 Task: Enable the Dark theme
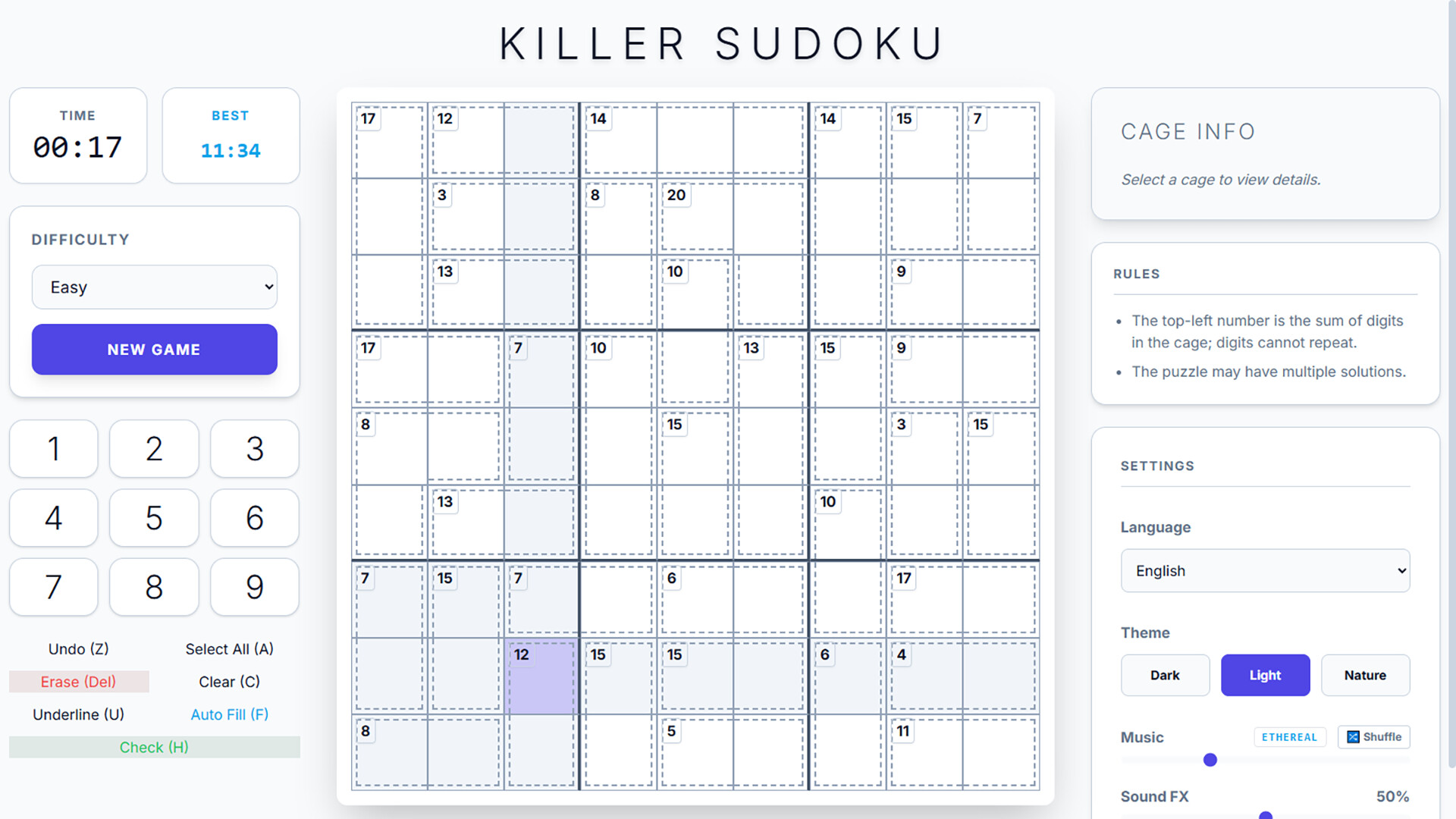pyautogui.click(x=1165, y=675)
